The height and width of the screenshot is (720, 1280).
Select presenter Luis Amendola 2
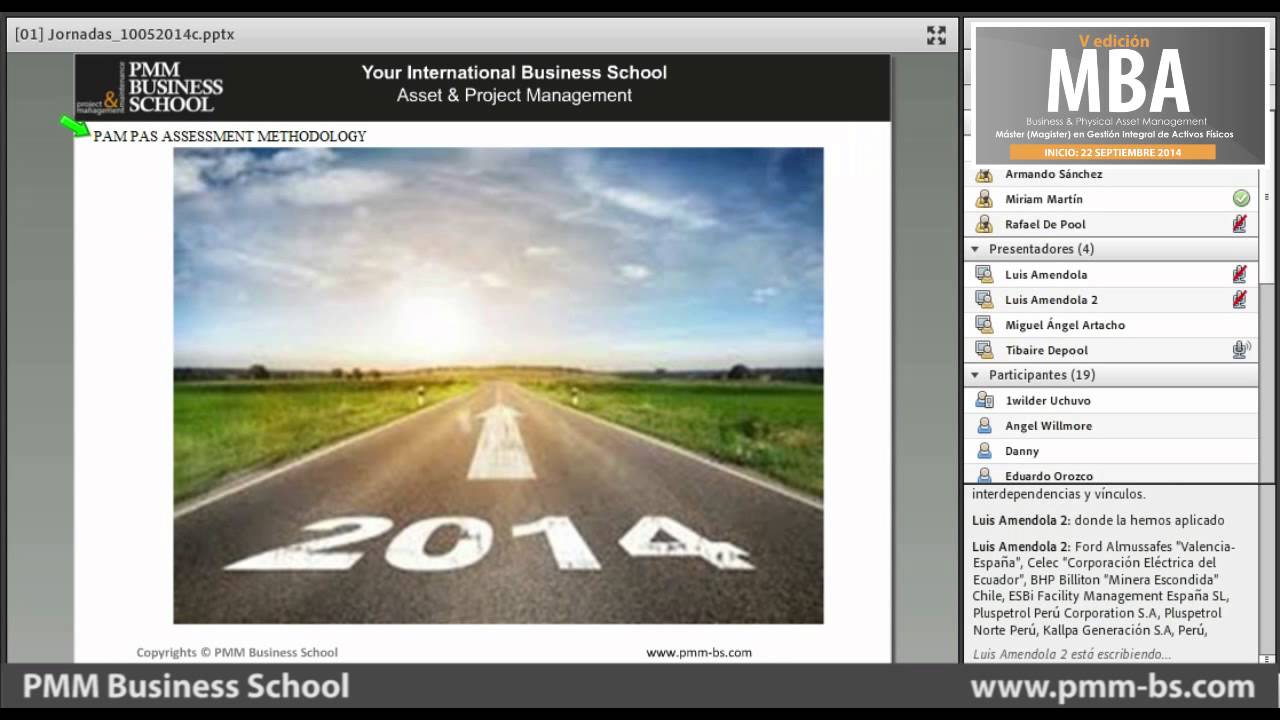tap(1111, 300)
